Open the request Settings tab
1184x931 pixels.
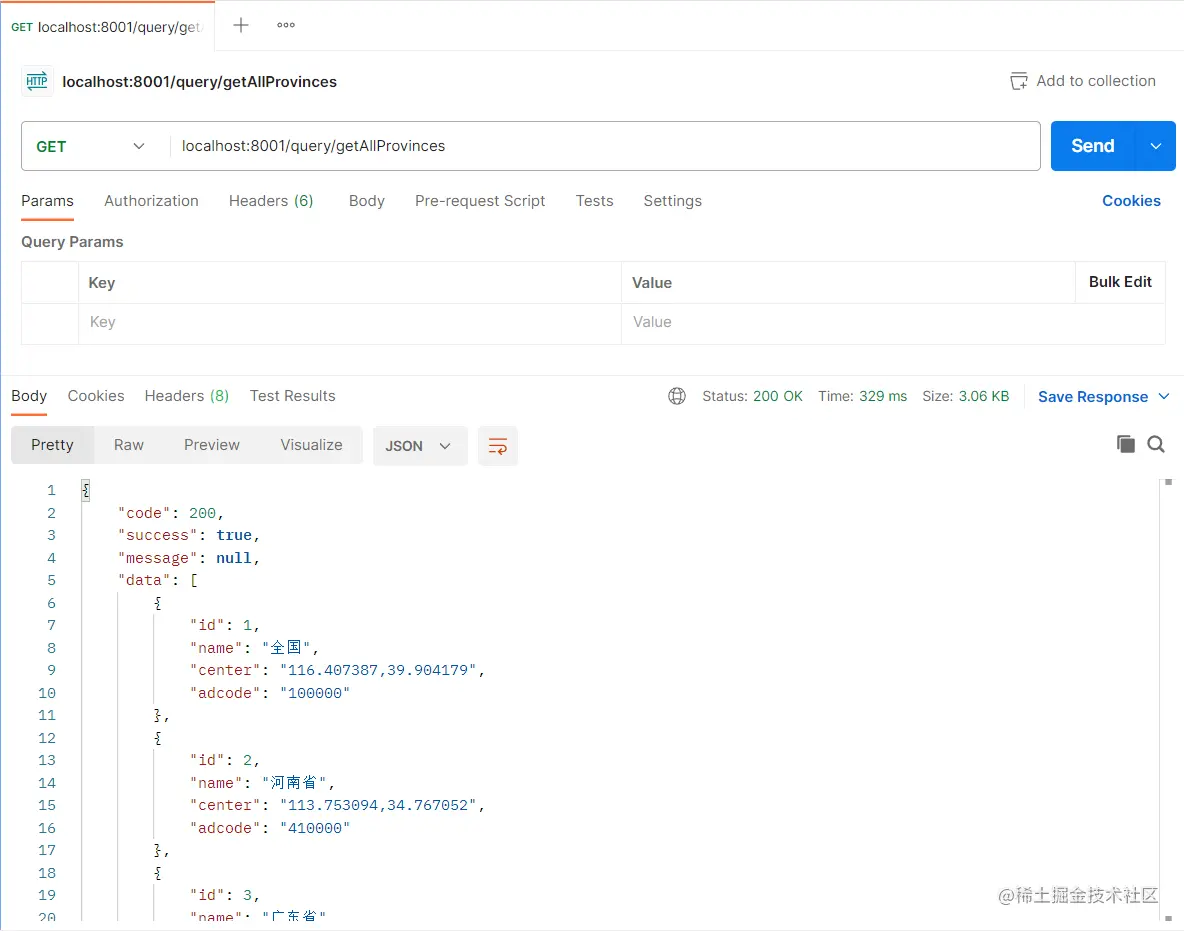point(672,201)
